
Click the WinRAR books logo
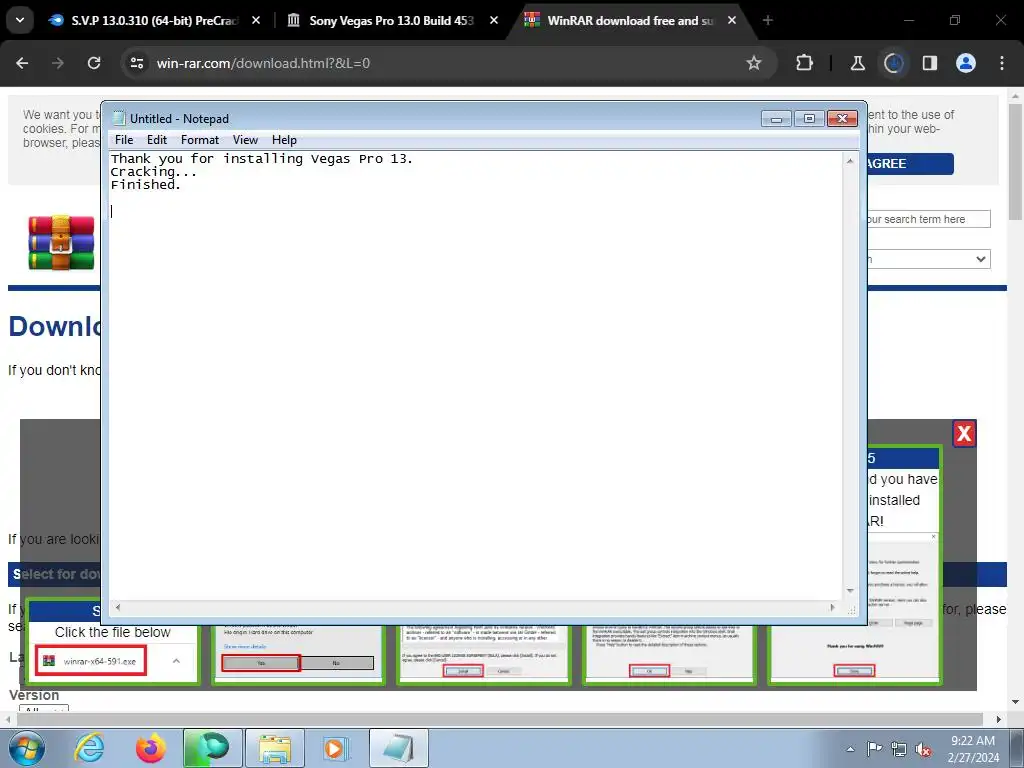(61, 243)
